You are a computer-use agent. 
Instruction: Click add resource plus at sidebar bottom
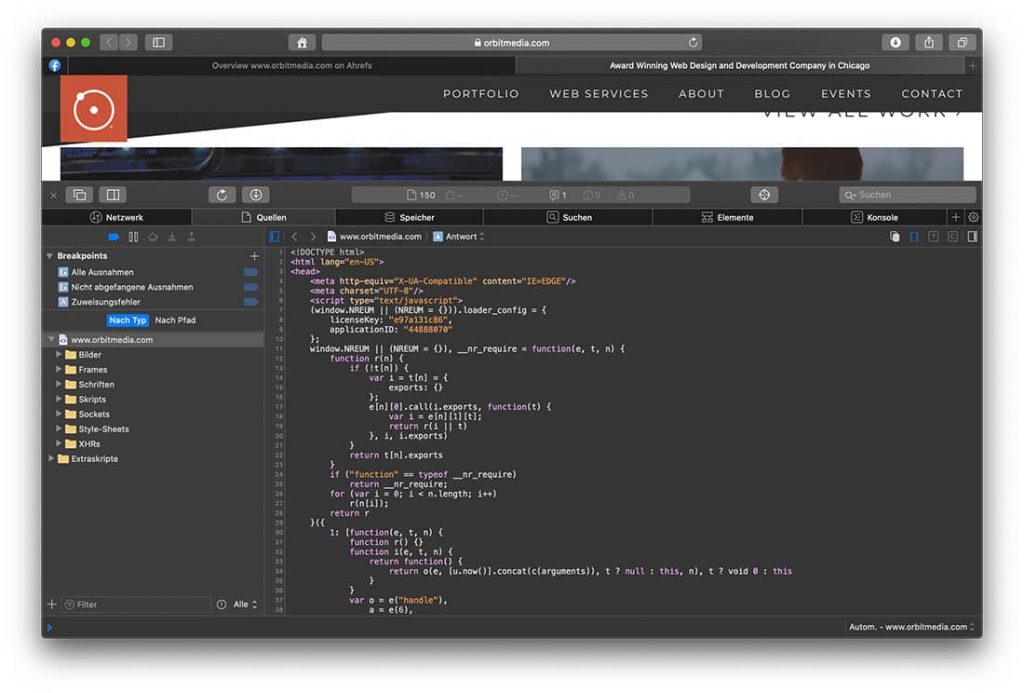tap(52, 605)
